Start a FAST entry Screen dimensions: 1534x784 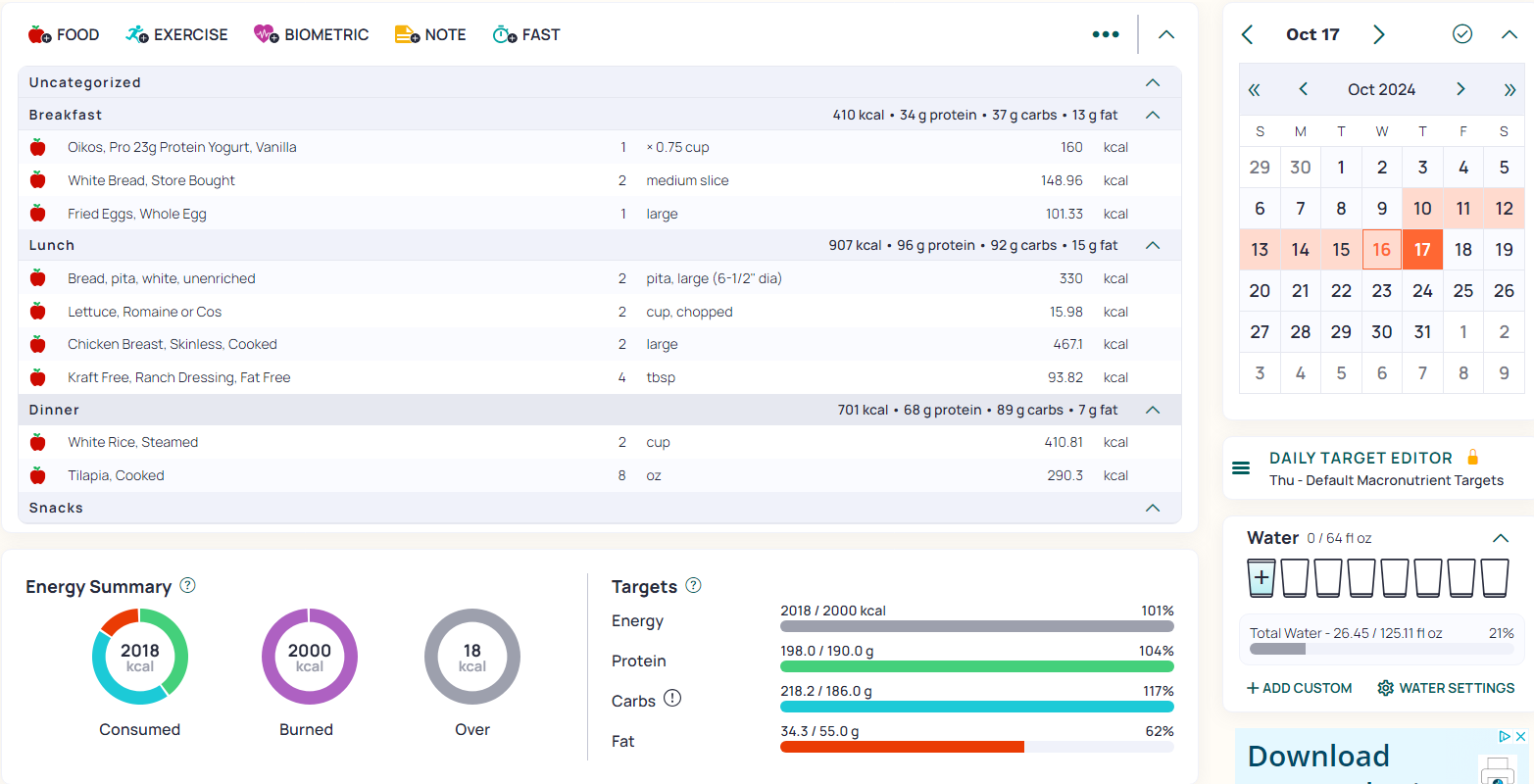tap(526, 34)
